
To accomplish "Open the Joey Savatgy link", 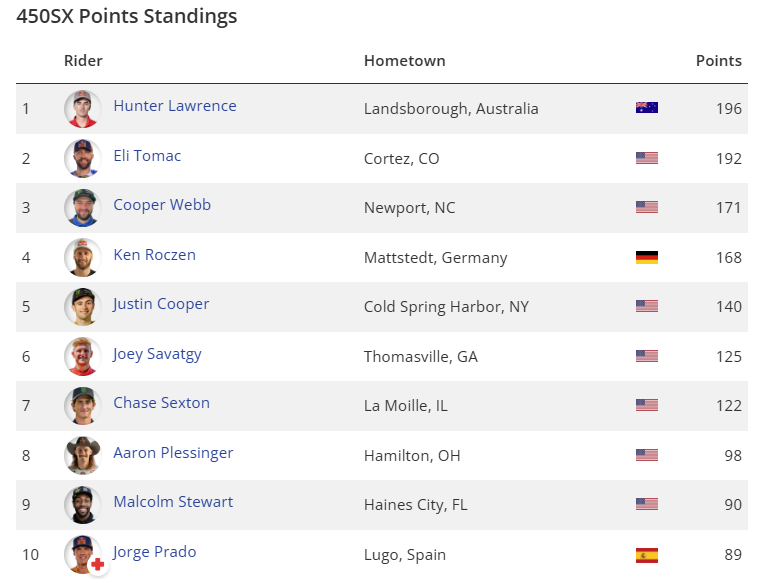I will pos(158,353).
